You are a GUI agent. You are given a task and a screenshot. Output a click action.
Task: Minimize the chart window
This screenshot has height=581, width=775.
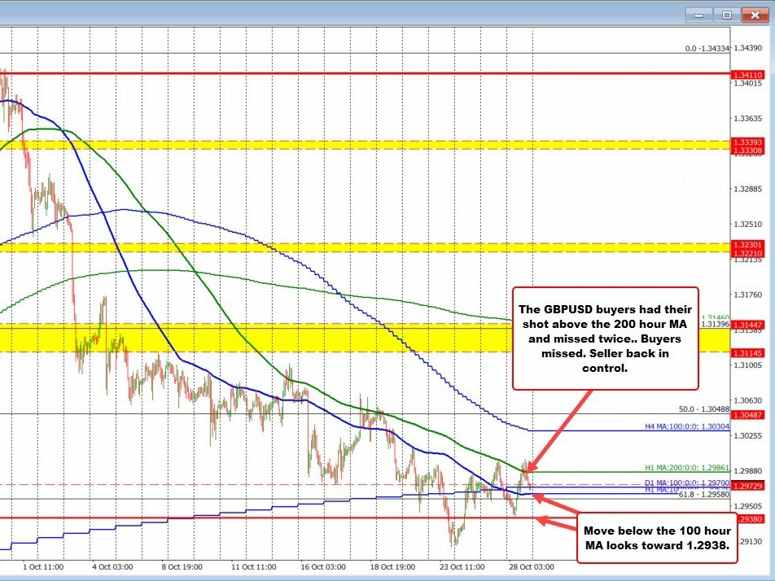click(699, 15)
